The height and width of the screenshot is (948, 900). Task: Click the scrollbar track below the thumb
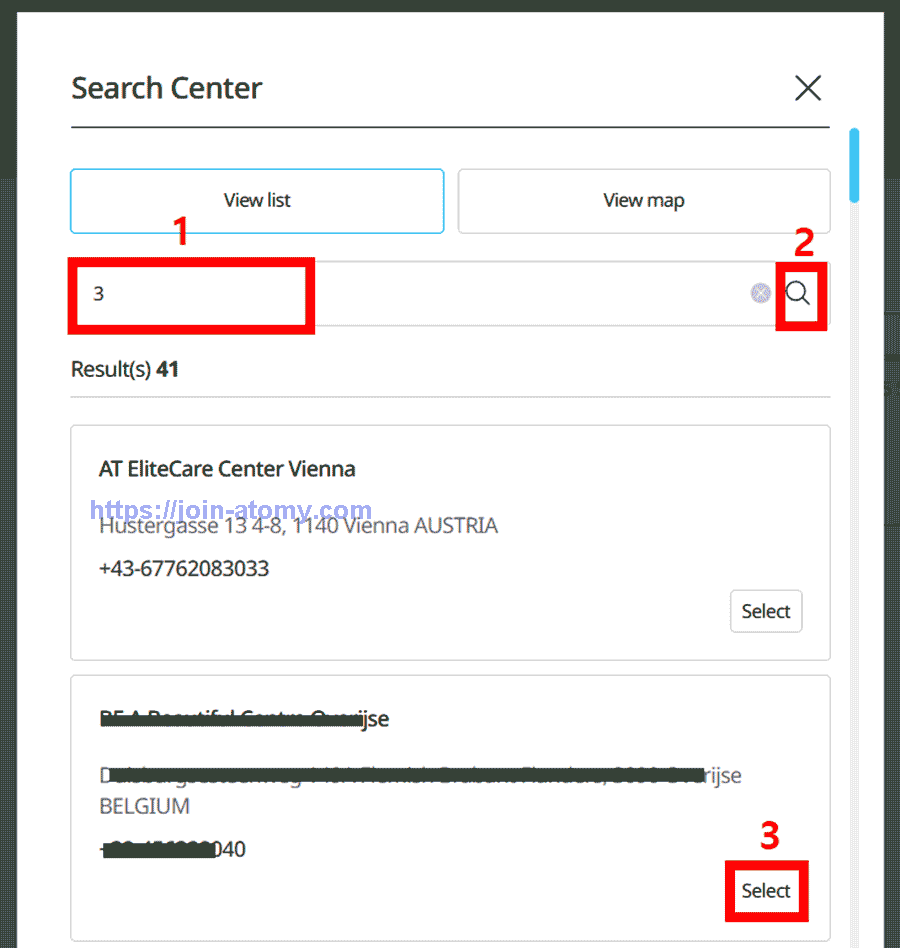[x=854, y=600]
